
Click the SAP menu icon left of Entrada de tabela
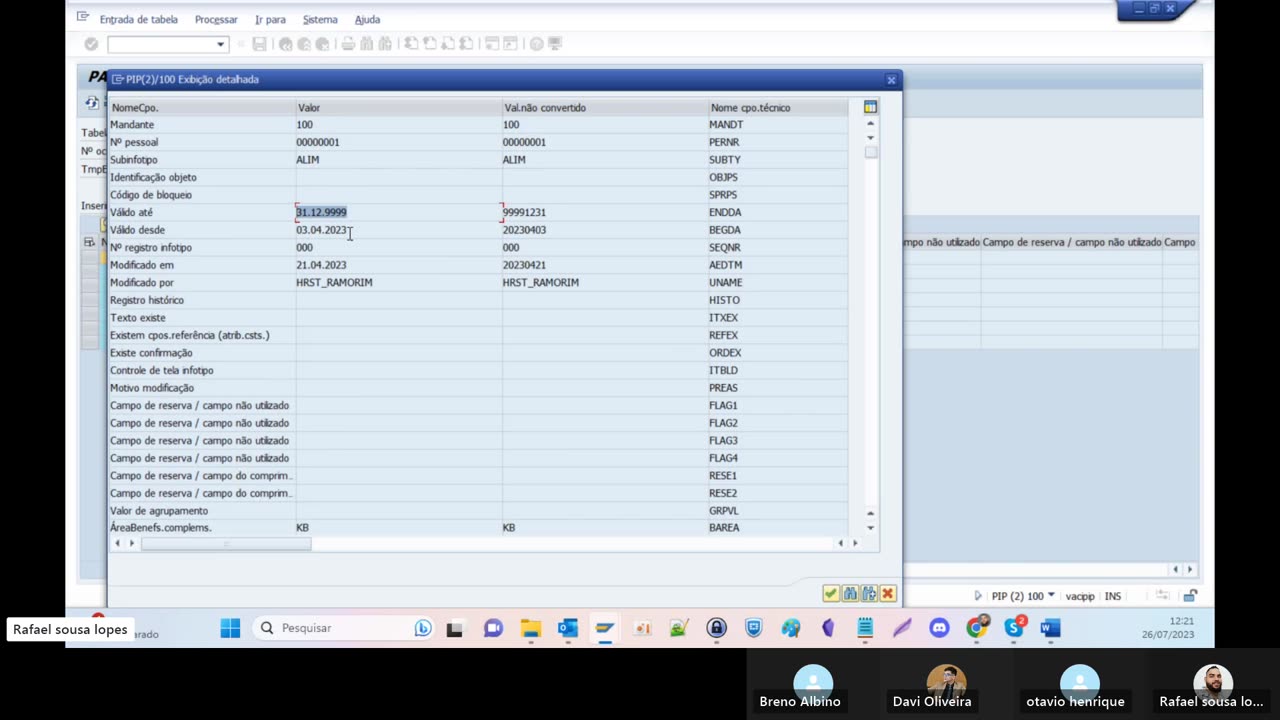[x=83, y=18]
